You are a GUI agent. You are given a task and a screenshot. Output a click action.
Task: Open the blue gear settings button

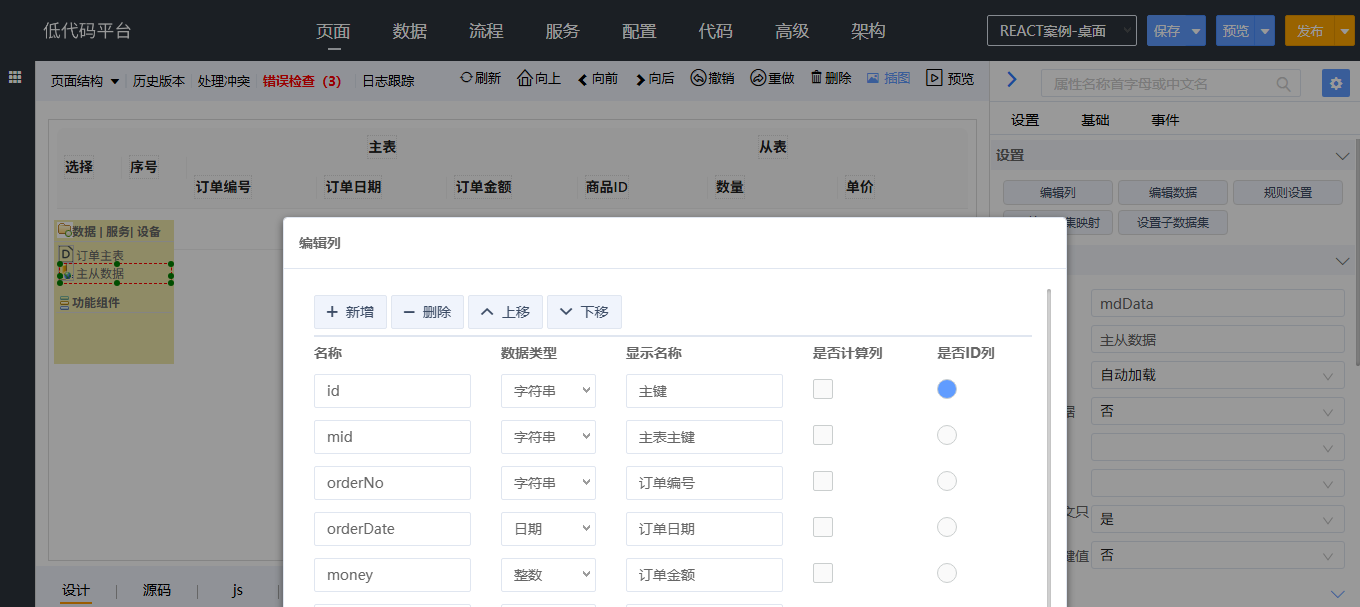(x=1335, y=83)
